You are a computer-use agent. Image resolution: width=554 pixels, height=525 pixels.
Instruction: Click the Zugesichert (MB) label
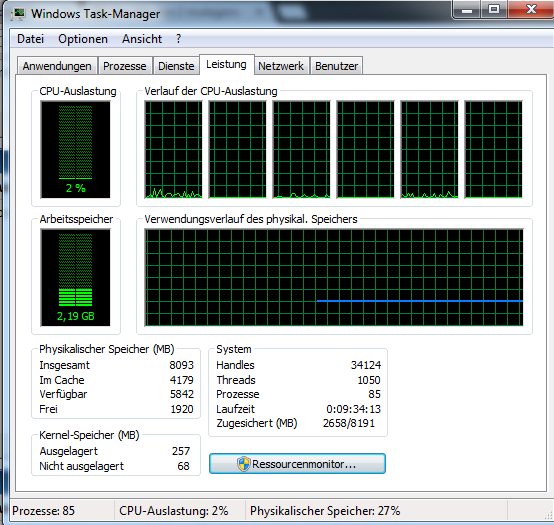(257, 423)
